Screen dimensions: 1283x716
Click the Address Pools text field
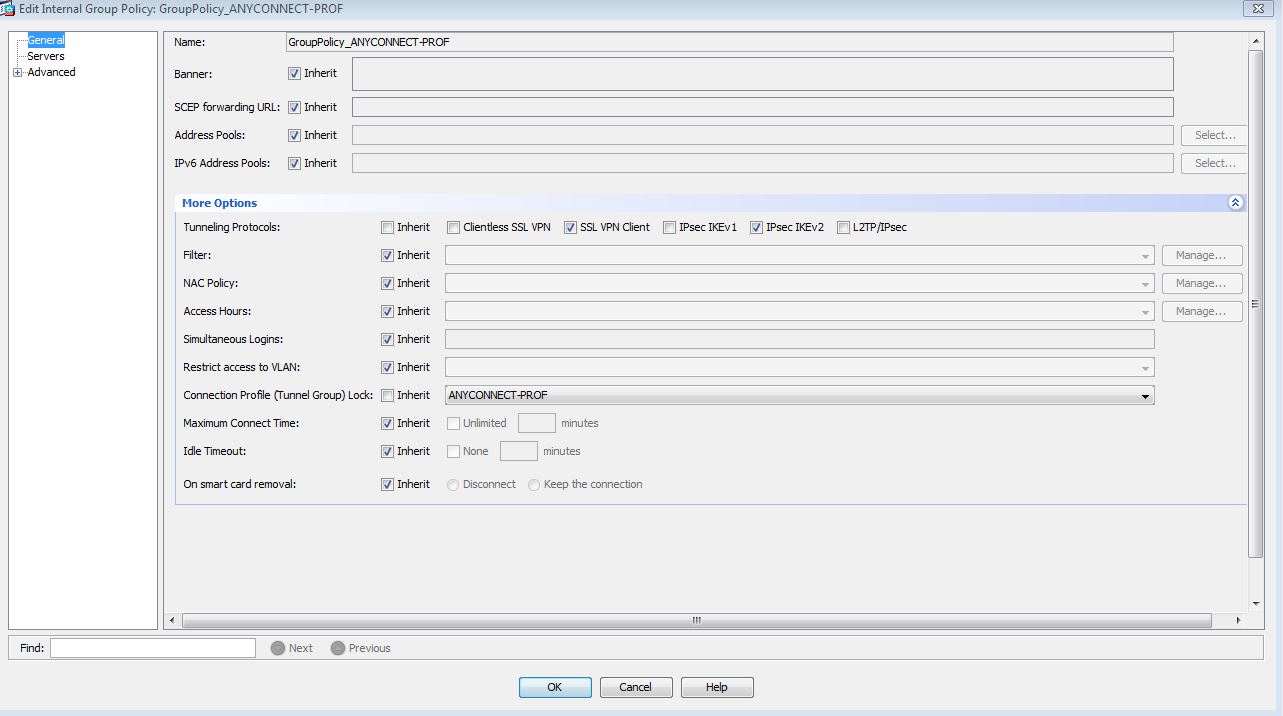click(762, 135)
